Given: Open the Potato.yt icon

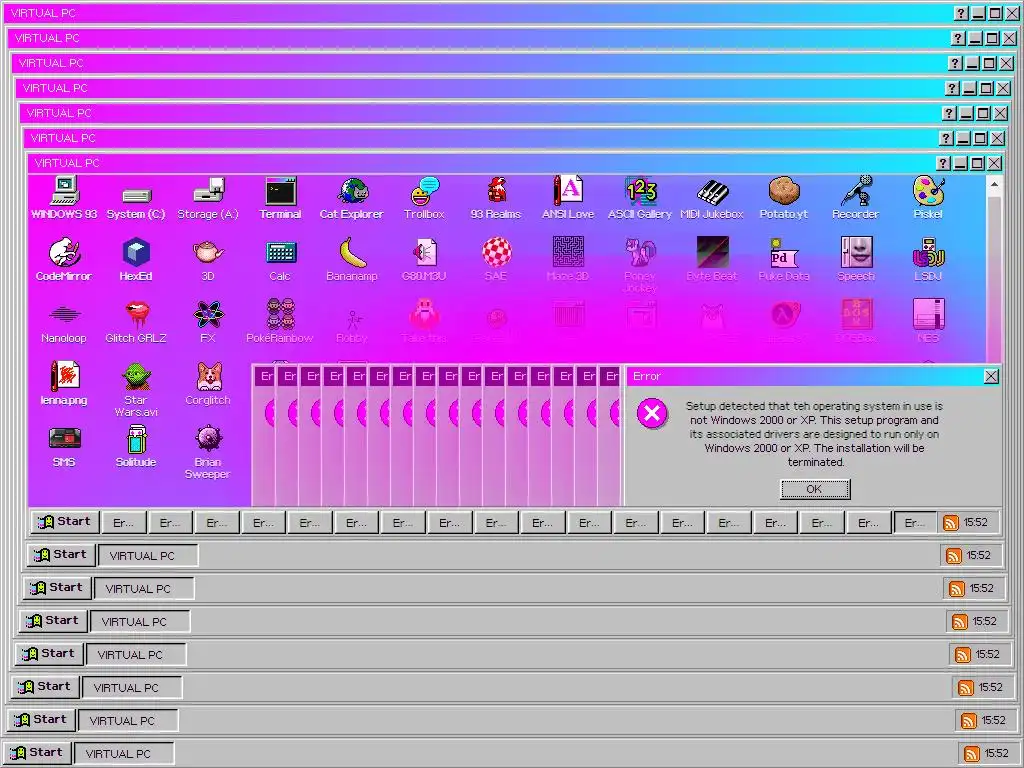Looking at the screenshot, I should click(784, 197).
